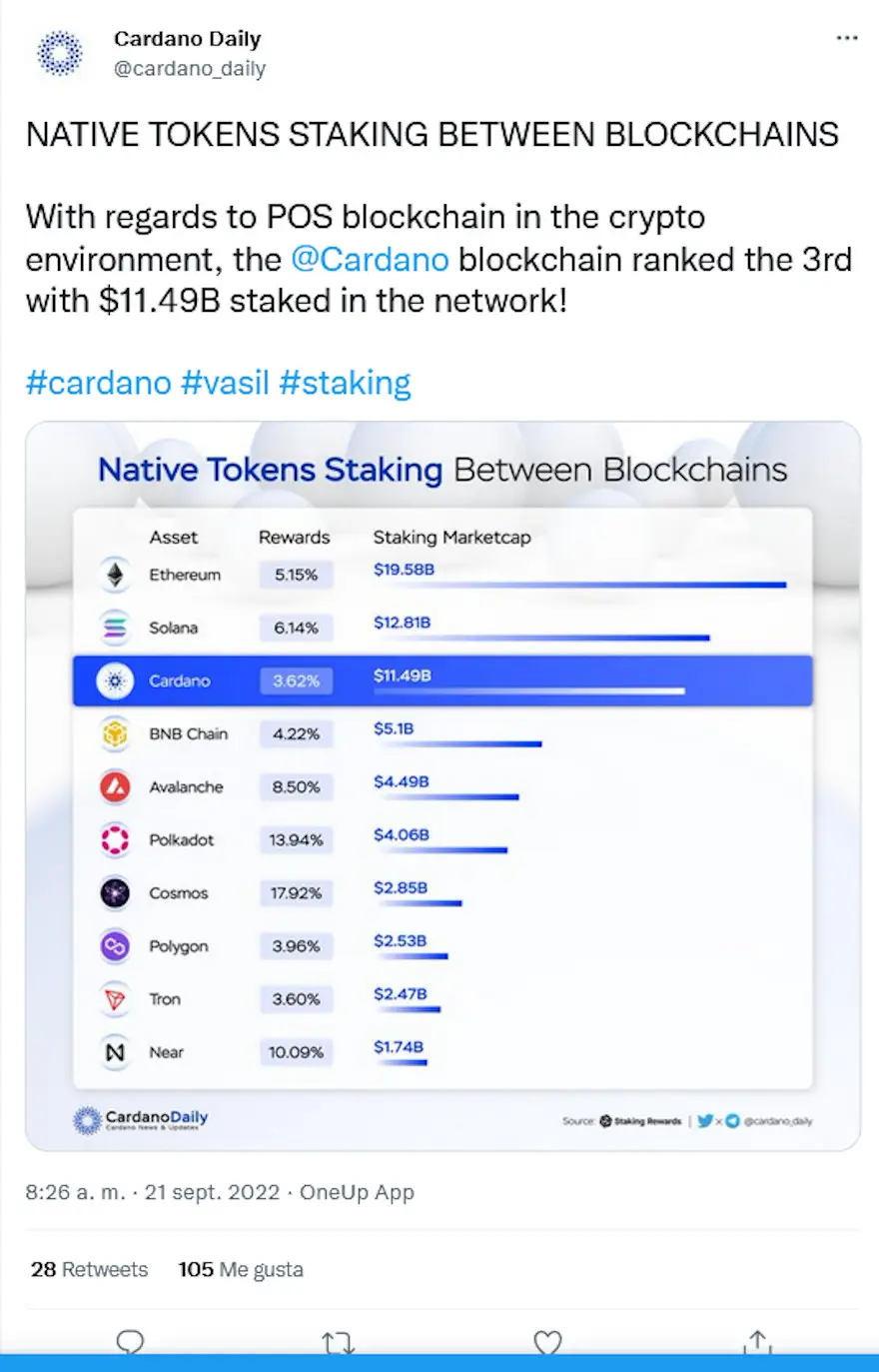Click the Ethereum $19.58B staking bar
Image resolution: width=879 pixels, height=1372 pixels.
(x=579, y=585)
